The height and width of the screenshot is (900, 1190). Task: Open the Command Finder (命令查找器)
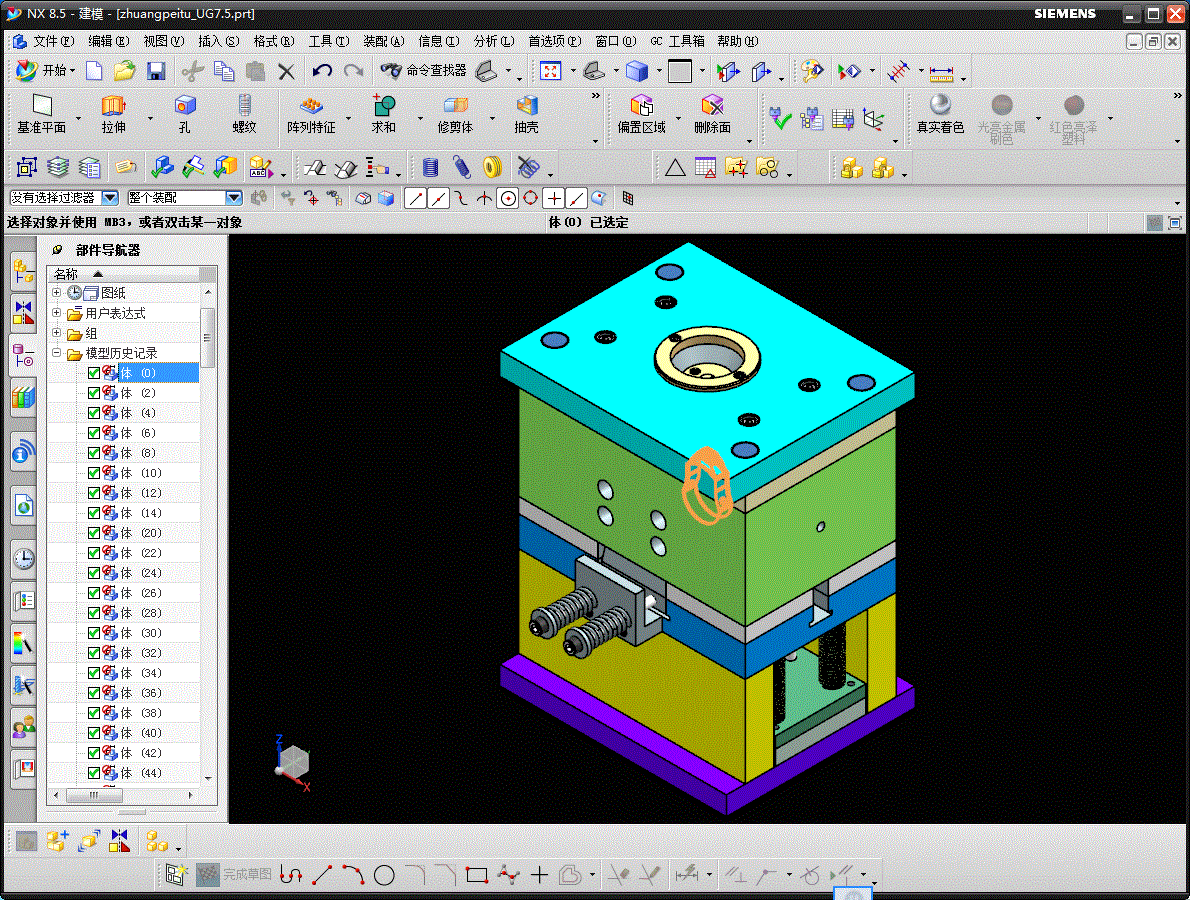click(x=424, y=71)
